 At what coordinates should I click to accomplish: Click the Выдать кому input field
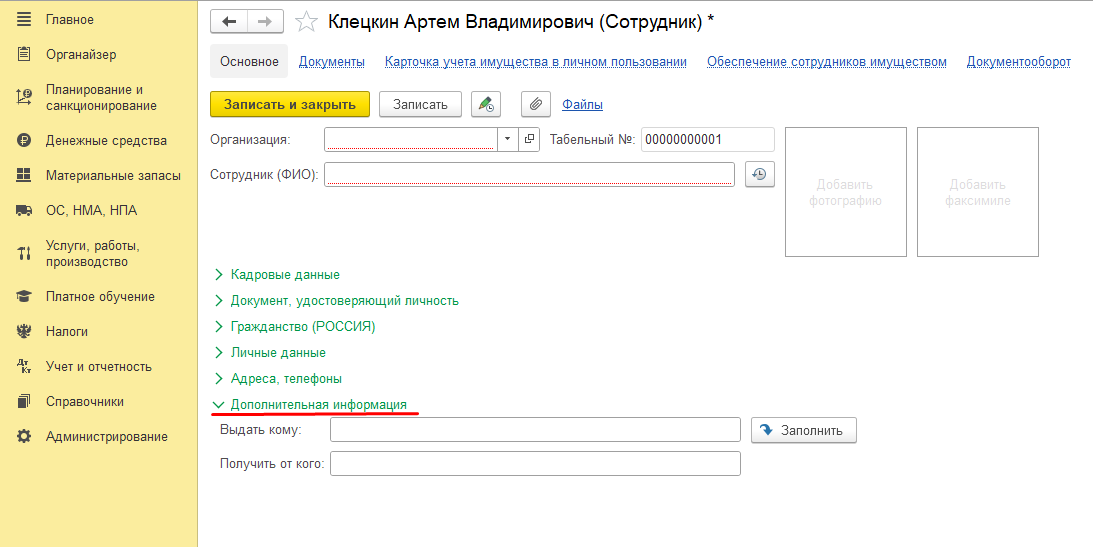535,430
